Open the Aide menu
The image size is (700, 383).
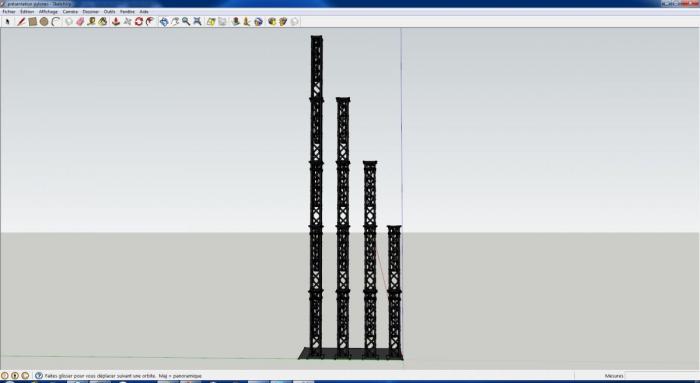(x=144, y=12)
